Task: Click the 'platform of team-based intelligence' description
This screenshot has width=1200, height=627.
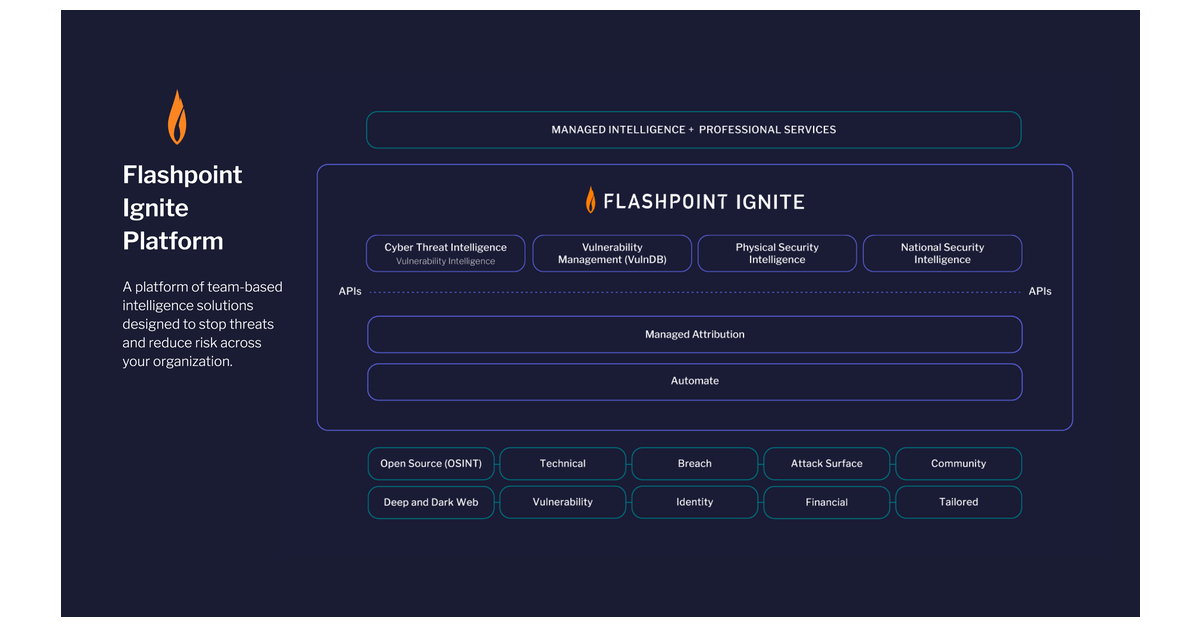Action: (x=203, y=324)
